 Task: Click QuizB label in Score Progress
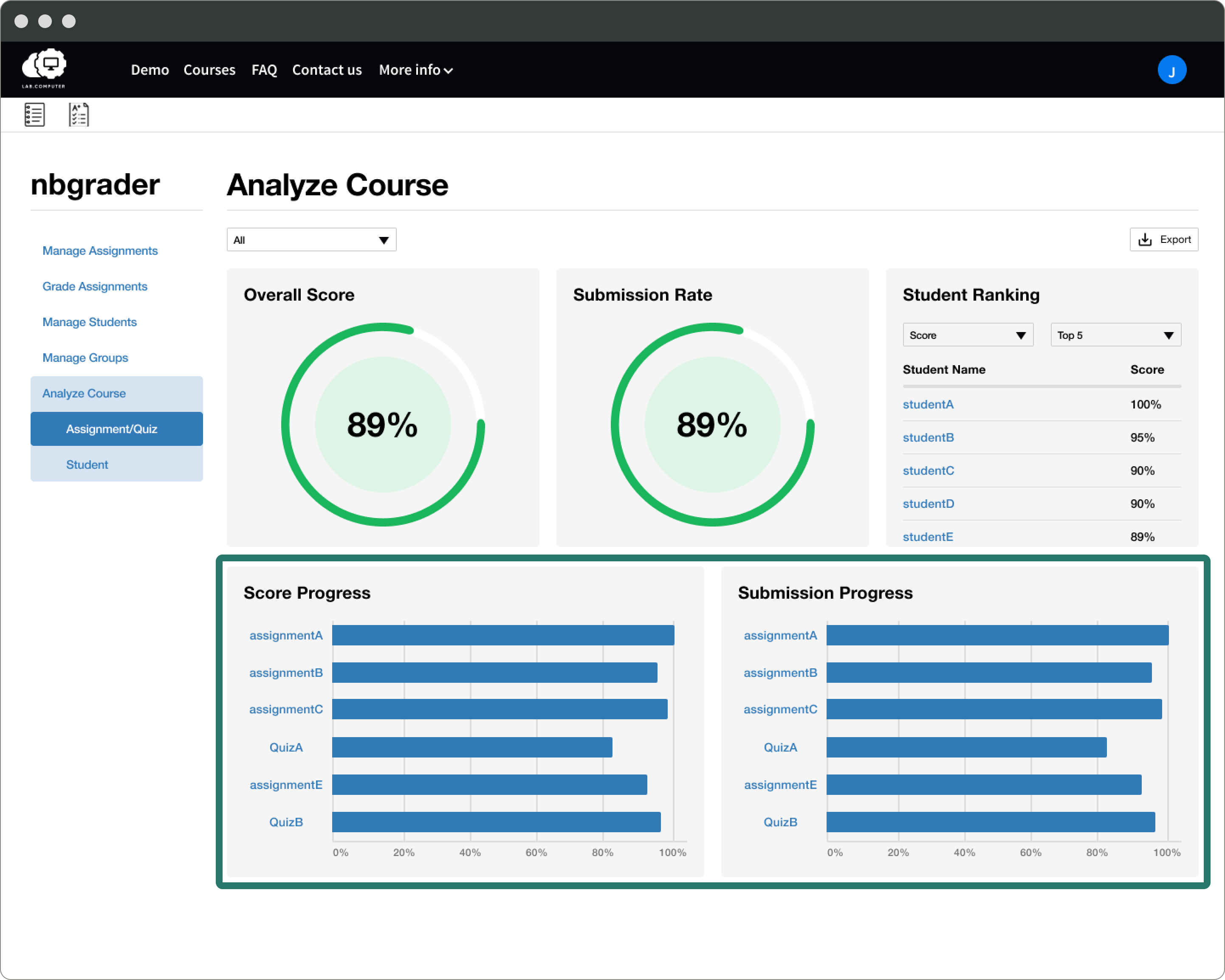pyautogui.click(x=286, y=822)
